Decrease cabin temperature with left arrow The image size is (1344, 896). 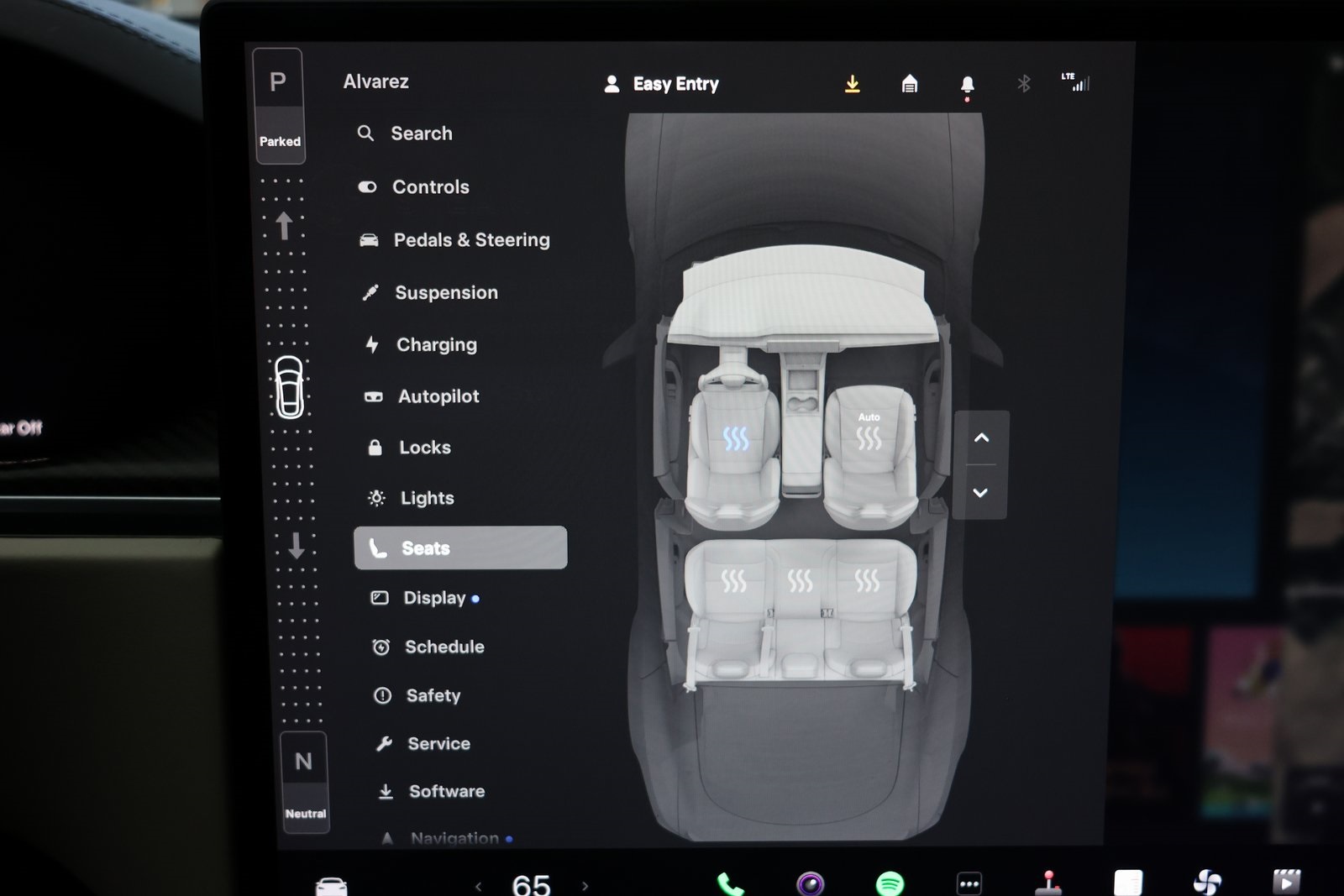tap(479, 886)
